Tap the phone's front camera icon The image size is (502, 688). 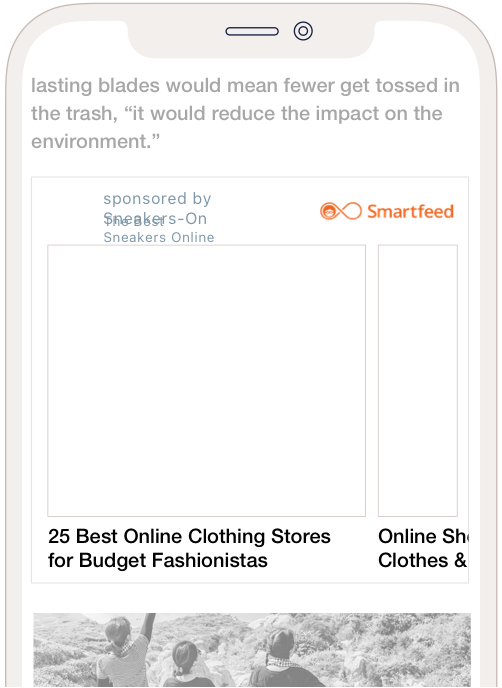pos(303,31)
